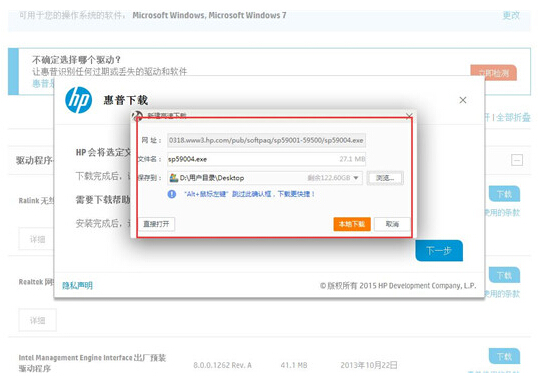The width and height of the screenshot is (538, 378).
Task: Click the Alt+鼠标左键 quick download hint link
Action: 249,194
